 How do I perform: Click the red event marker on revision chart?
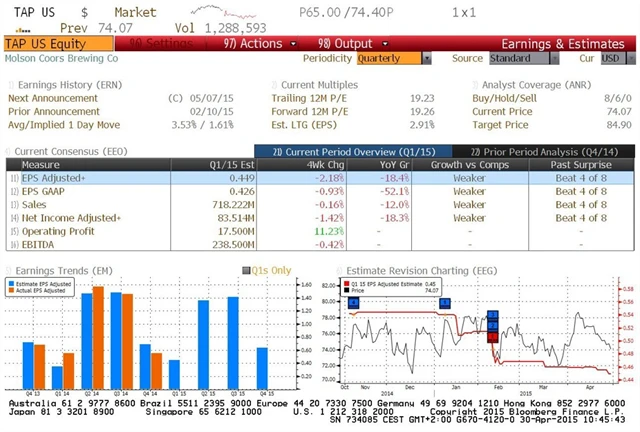click(493, 336)
